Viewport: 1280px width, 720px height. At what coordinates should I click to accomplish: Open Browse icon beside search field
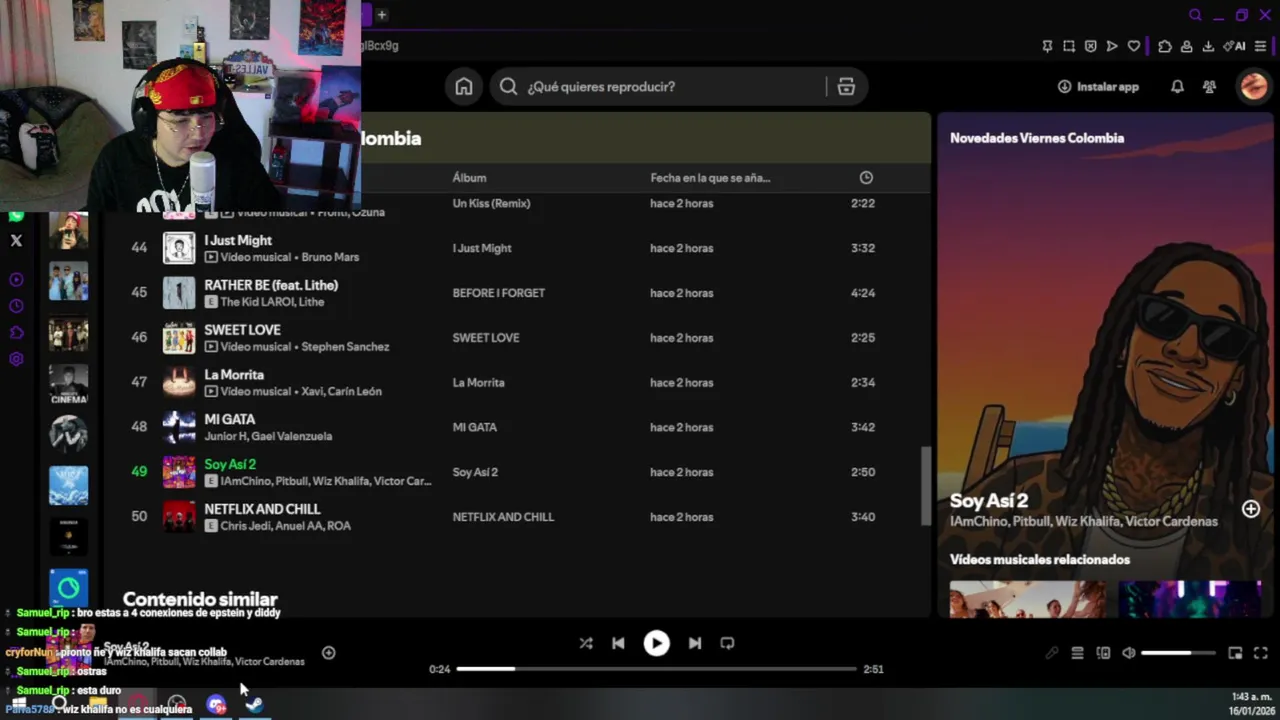coord(846,87)
